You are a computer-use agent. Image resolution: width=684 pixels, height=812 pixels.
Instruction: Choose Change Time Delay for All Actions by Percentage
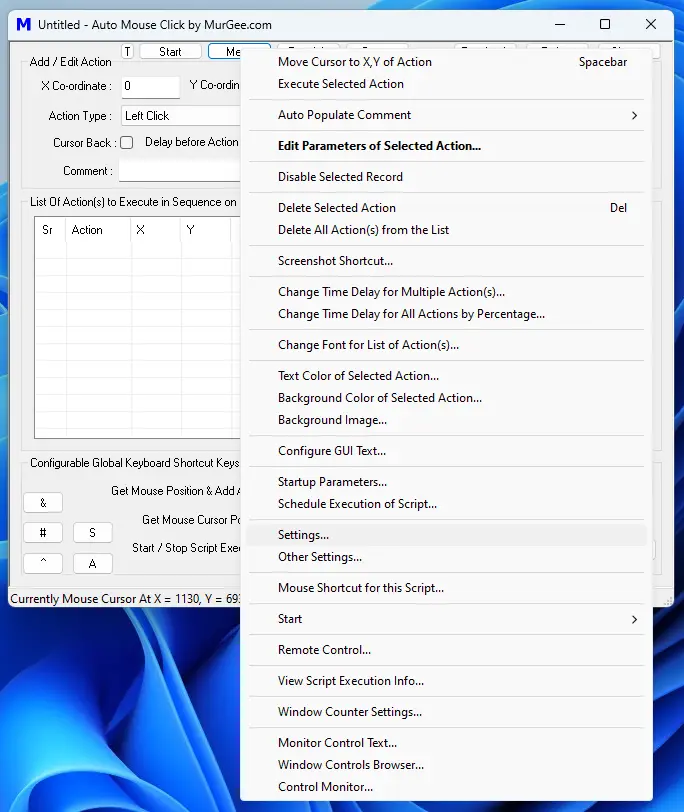point(446,314)
